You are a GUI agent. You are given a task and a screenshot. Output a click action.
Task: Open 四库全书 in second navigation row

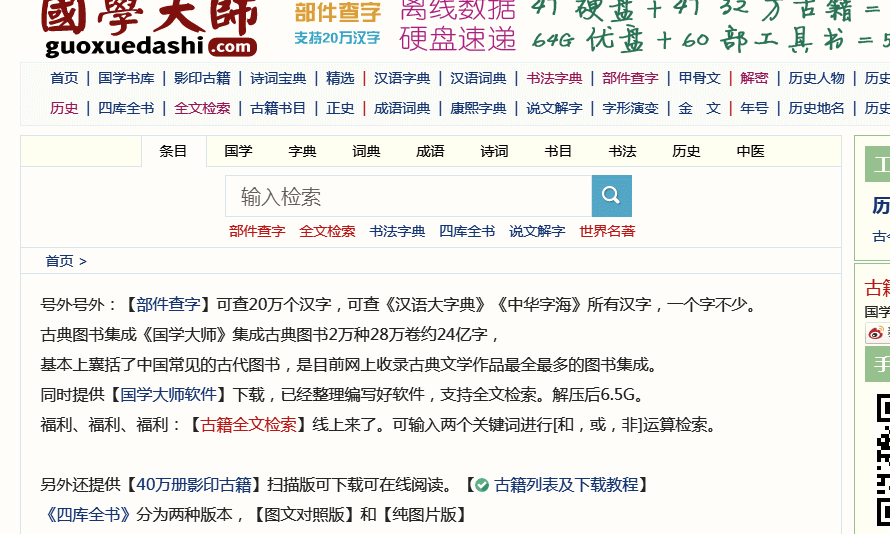pos(126,108)
